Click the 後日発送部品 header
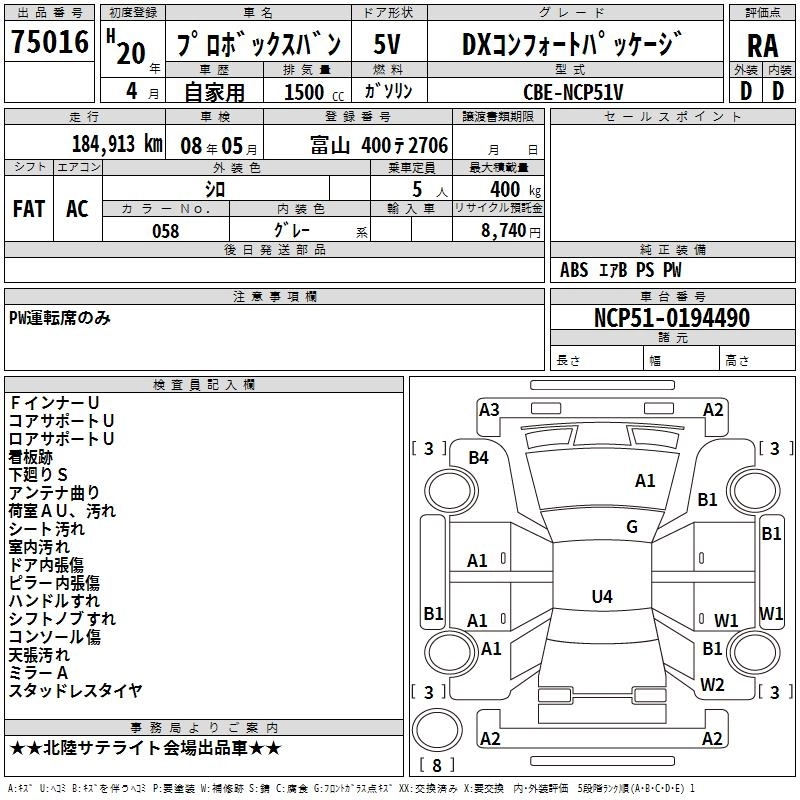800x800 pixels. (x=274, y=249)
